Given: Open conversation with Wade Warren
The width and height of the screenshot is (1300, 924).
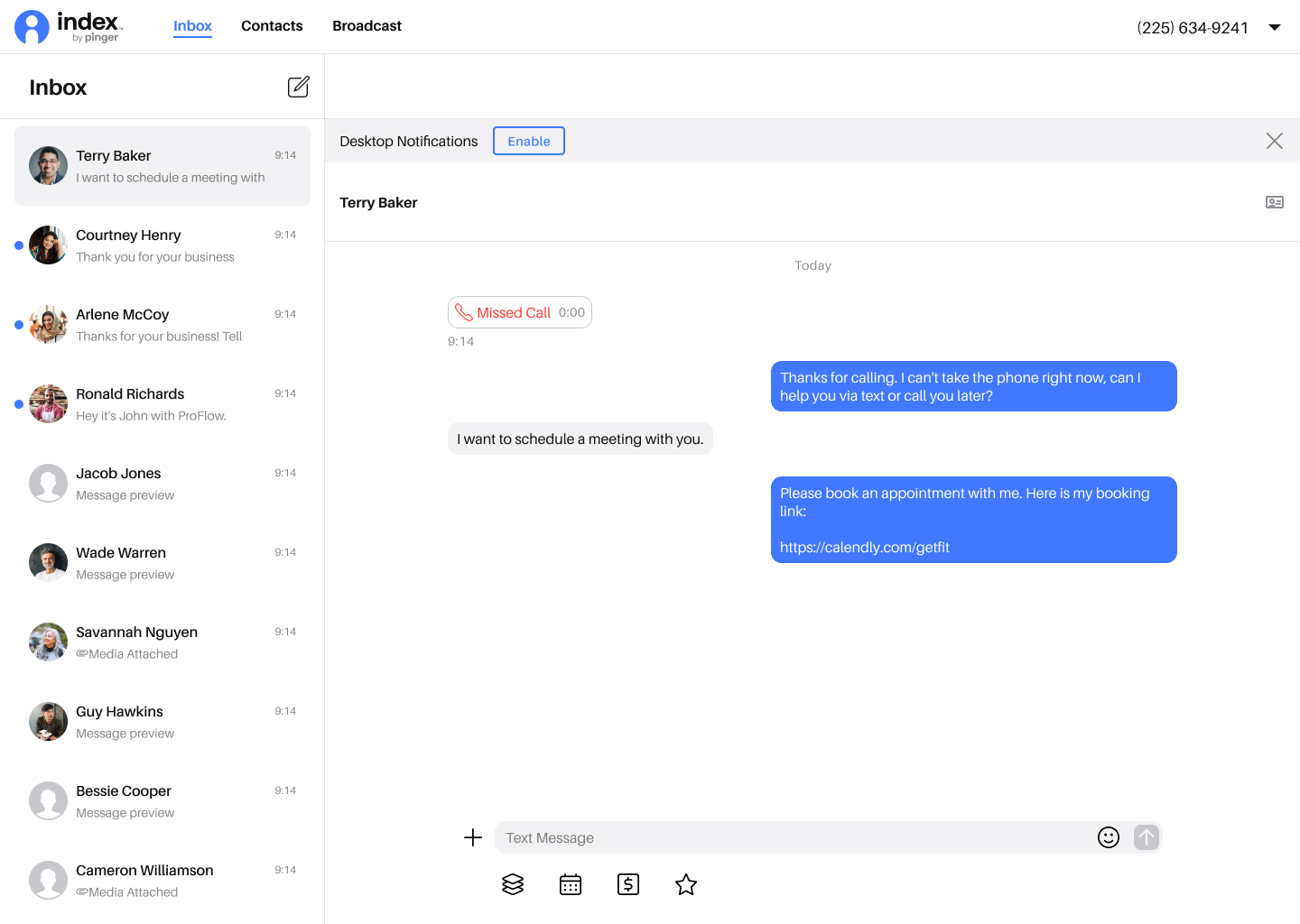Looking at the screenshot, I should 162,563.
